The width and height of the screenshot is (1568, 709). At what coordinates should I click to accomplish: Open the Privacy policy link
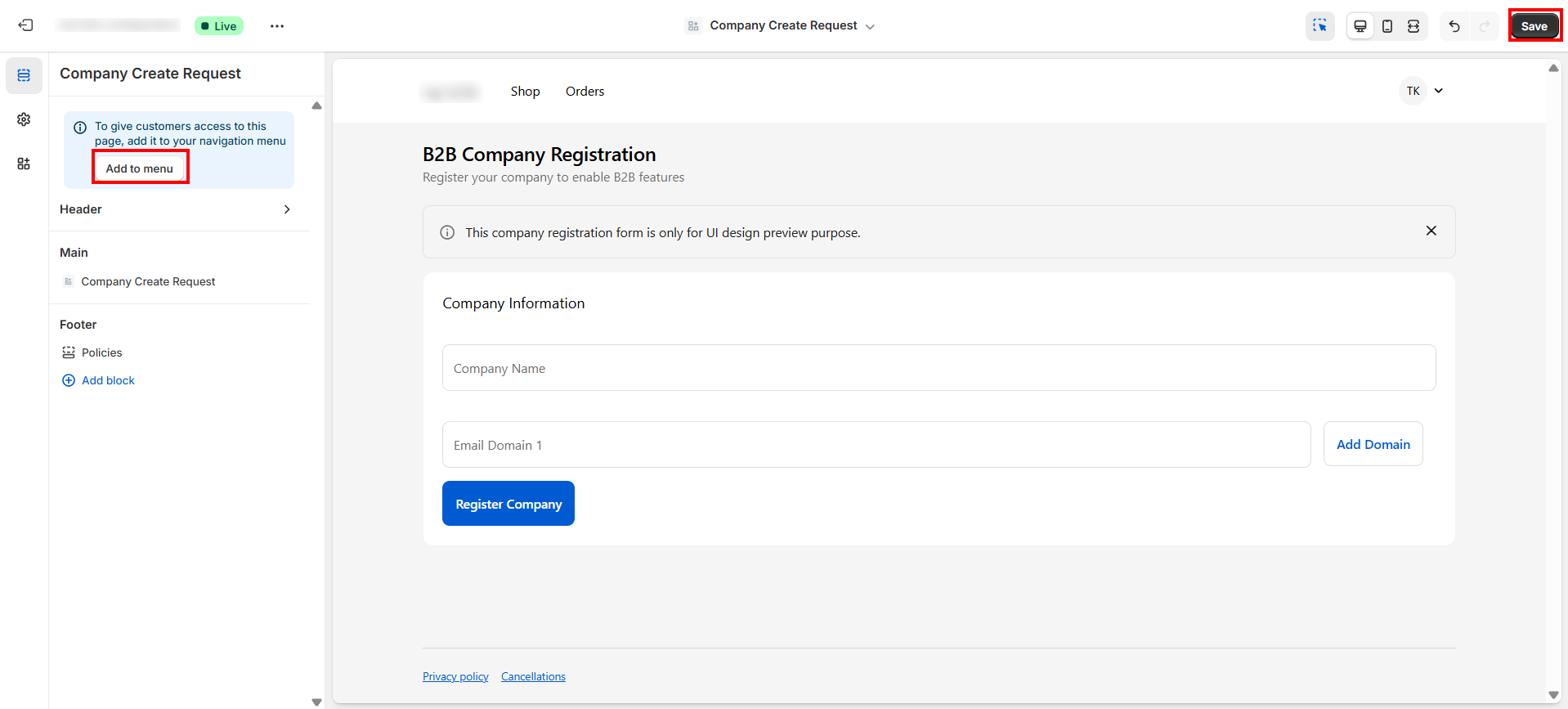(x=455, y=676)
